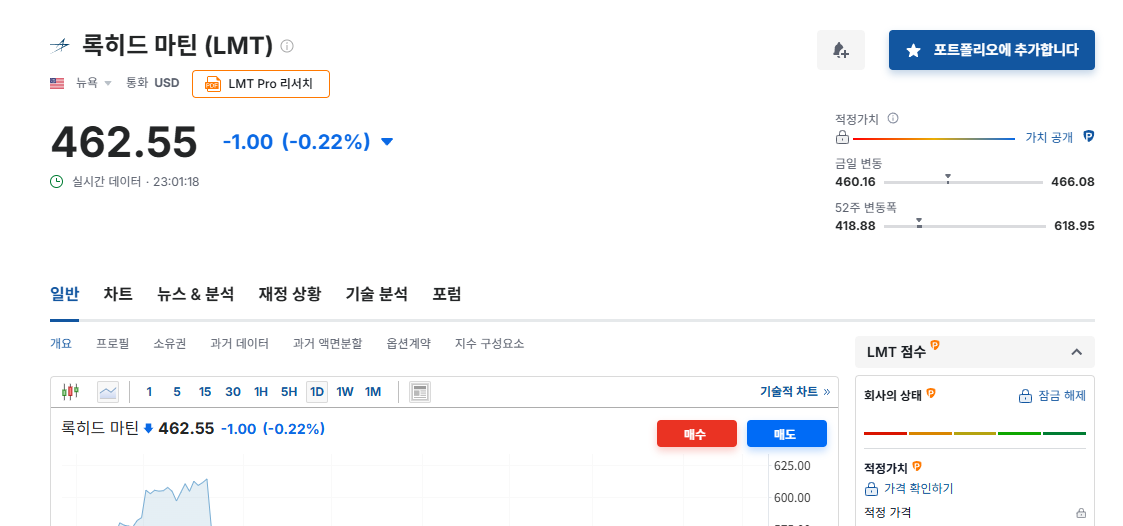Click the Pro badge beside 회사의 상태

point(931,393)
